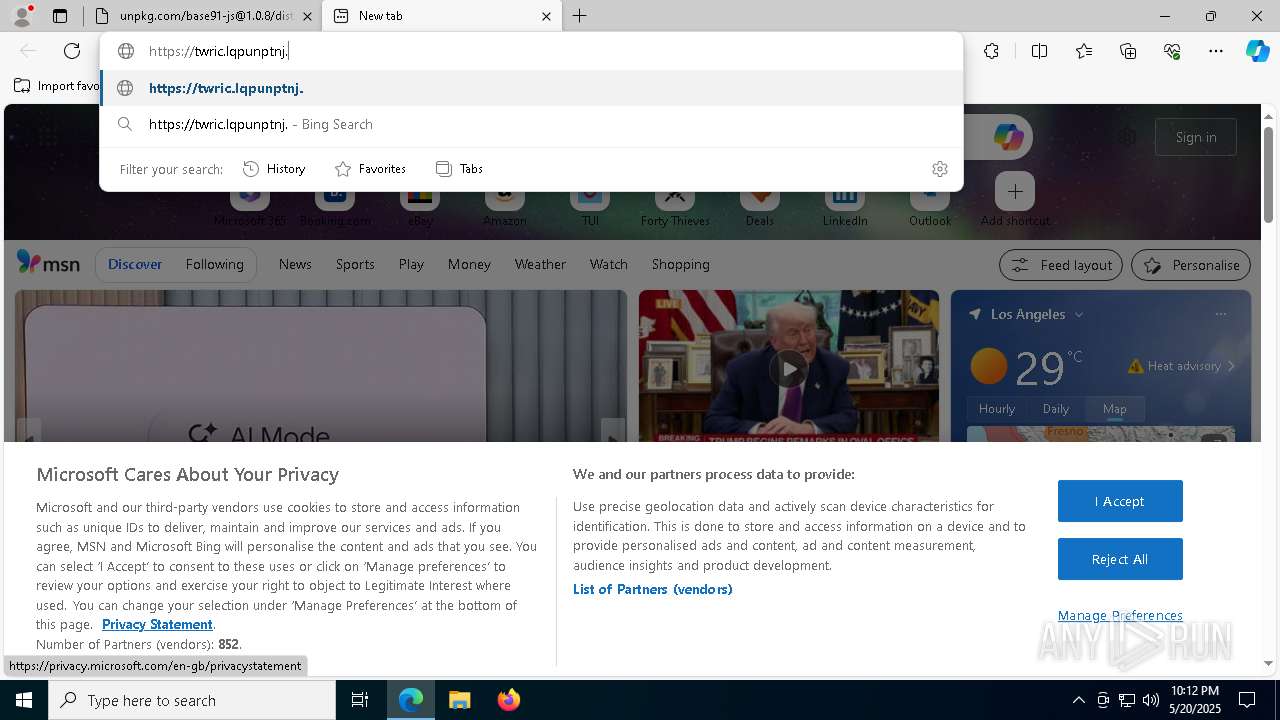The image size is (1280, 720).
Task: Select the Following feed tab
Action: pos(214,264)
